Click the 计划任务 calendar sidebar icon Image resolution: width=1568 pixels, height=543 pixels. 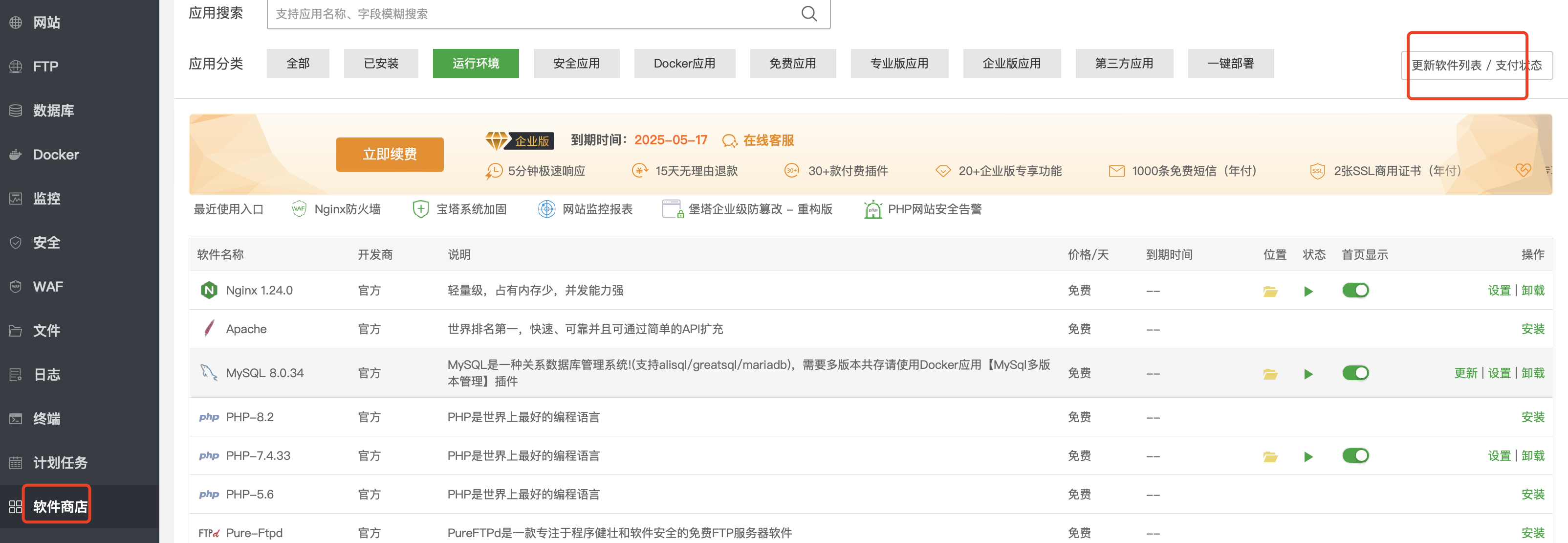coord(16,463)
